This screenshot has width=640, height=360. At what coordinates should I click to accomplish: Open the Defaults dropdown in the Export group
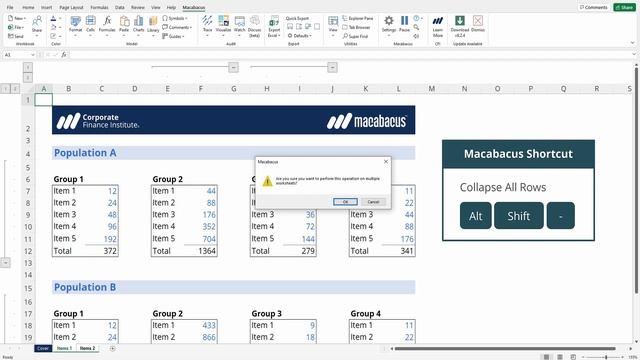pos(300,36)
